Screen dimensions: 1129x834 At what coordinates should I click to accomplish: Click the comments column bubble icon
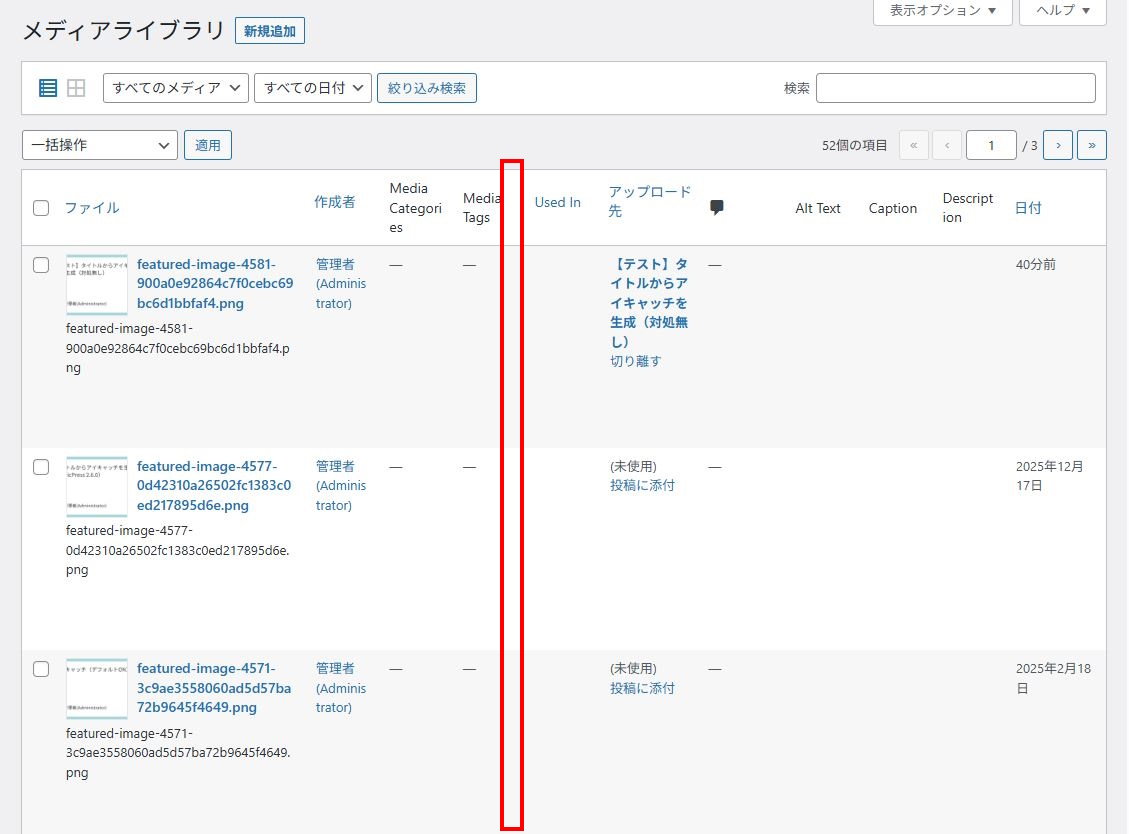[x=716, y=208]
